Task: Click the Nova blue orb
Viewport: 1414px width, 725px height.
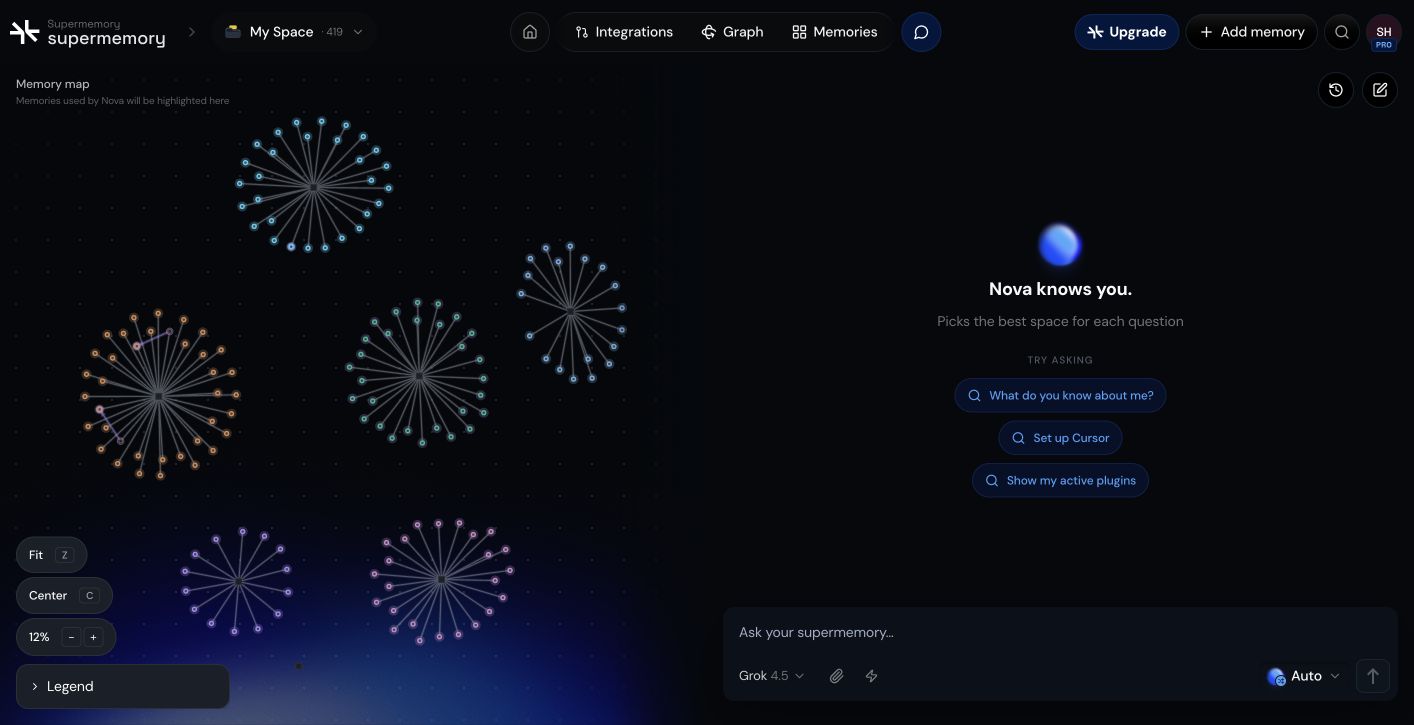Action: pyautogui.click(x=1060, y=245)
